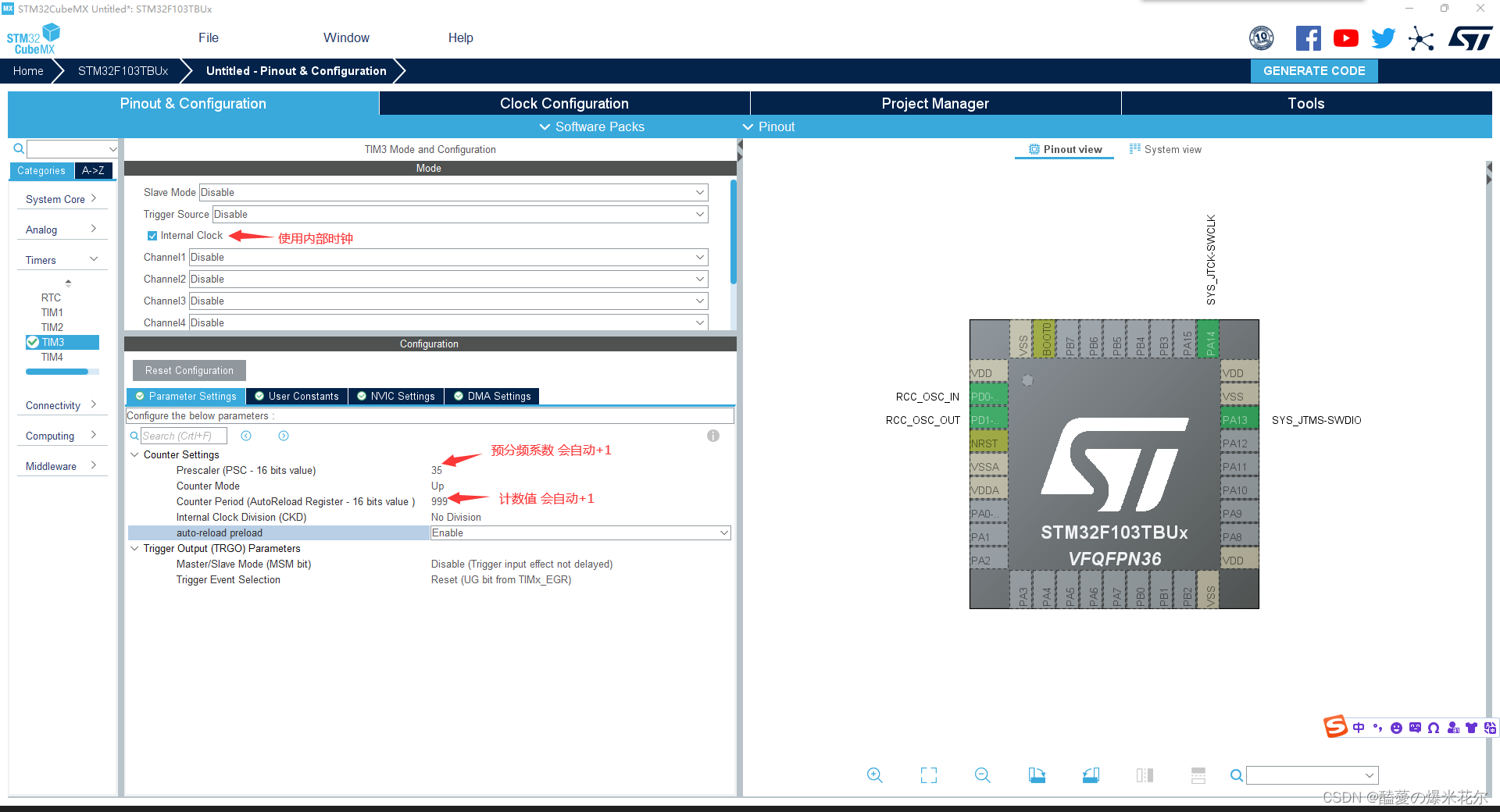This screenshot has width=1500, height=812.
Task: Open auto-reload preload dropdown
Action: pyautogui.click(x=580, y=532)
